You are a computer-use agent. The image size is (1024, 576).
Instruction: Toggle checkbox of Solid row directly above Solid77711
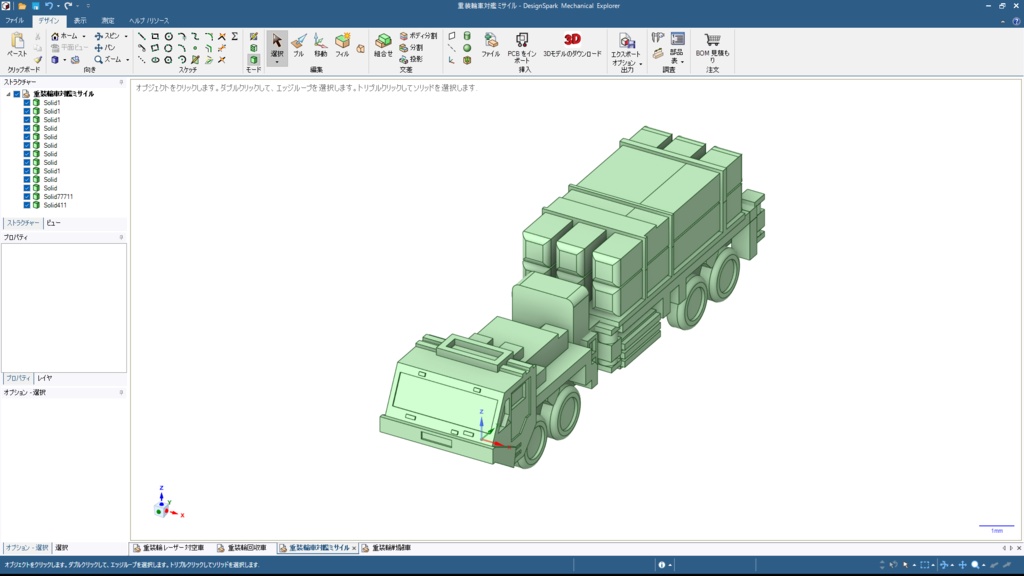point(27,188)
